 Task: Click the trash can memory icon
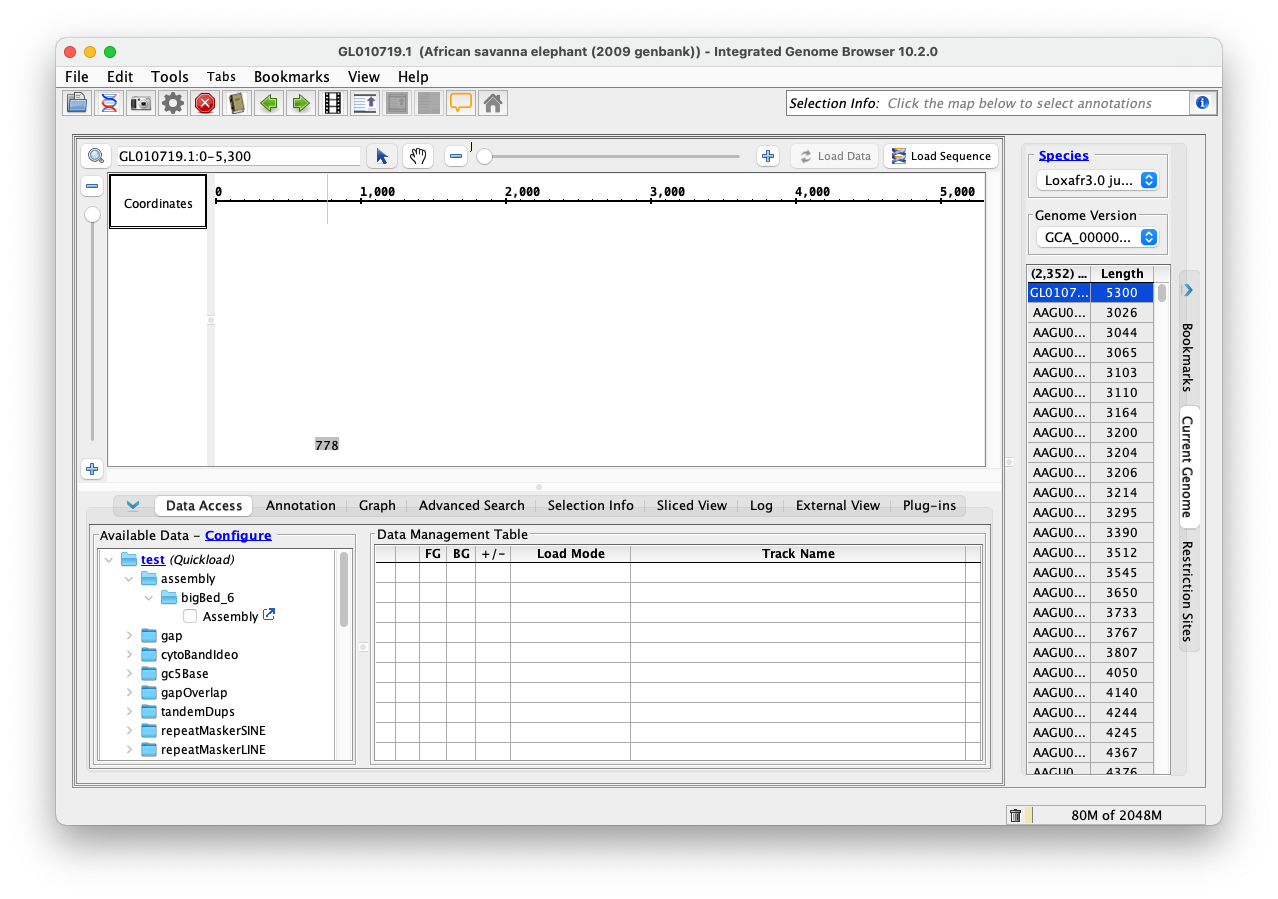[1015, 815]
